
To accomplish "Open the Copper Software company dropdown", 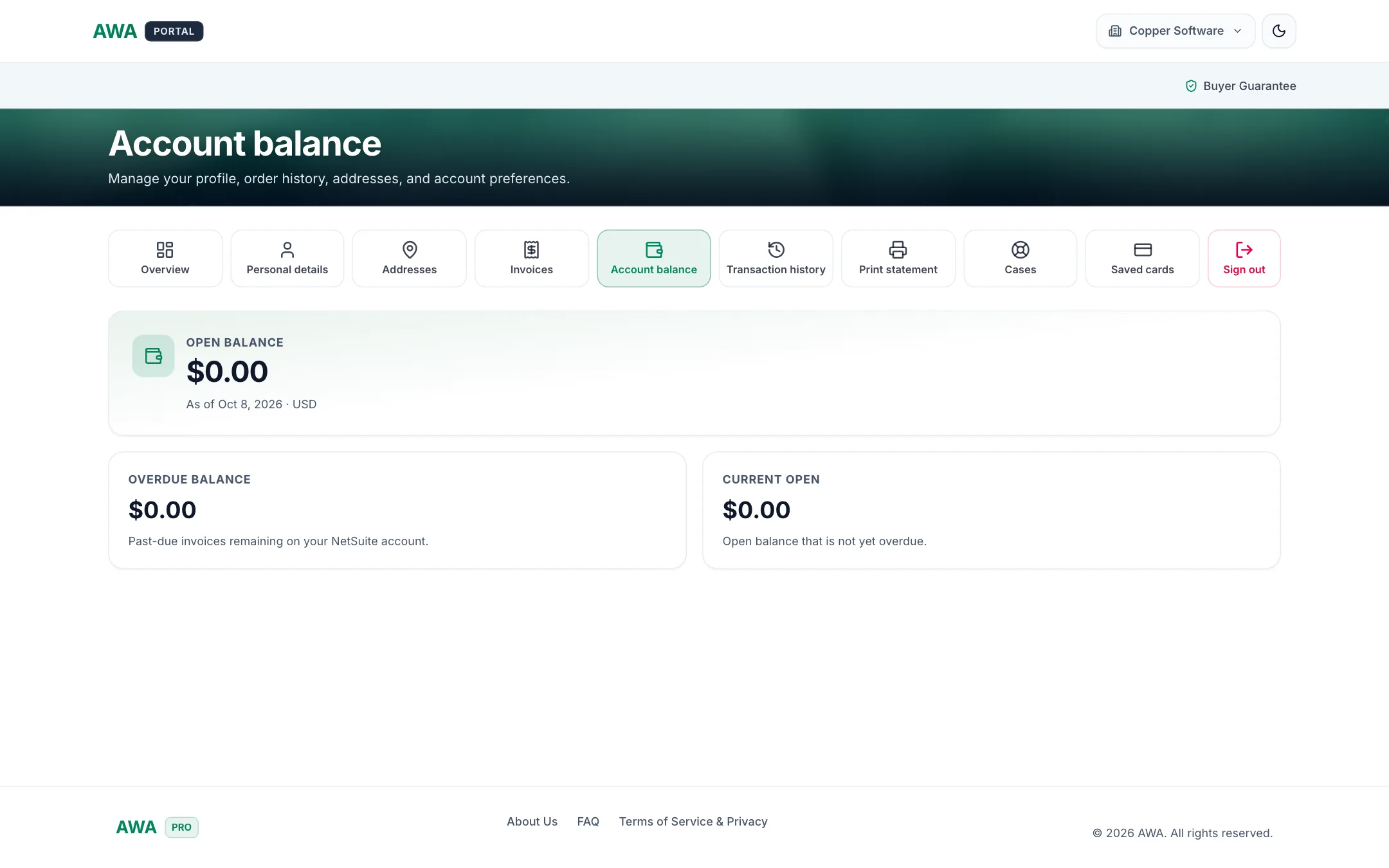I will [x=1176, y=31].
